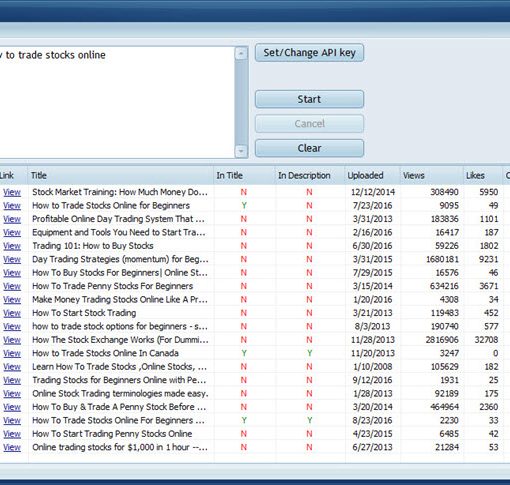The width and height of the screenshot is (510, 485).
Task: Click inside the keyword text area
Action: point(117,102)
